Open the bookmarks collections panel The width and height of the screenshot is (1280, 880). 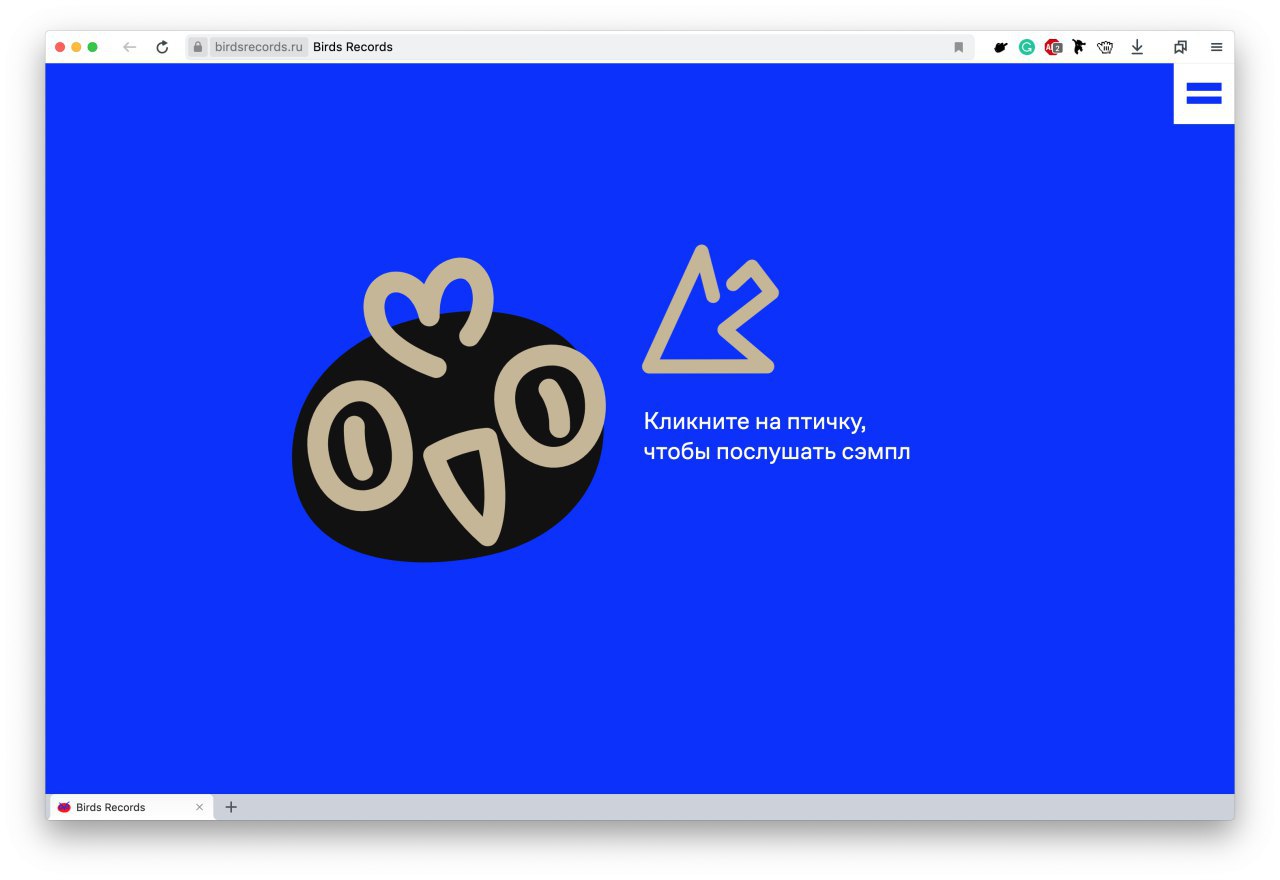[x=1180, y=47]
